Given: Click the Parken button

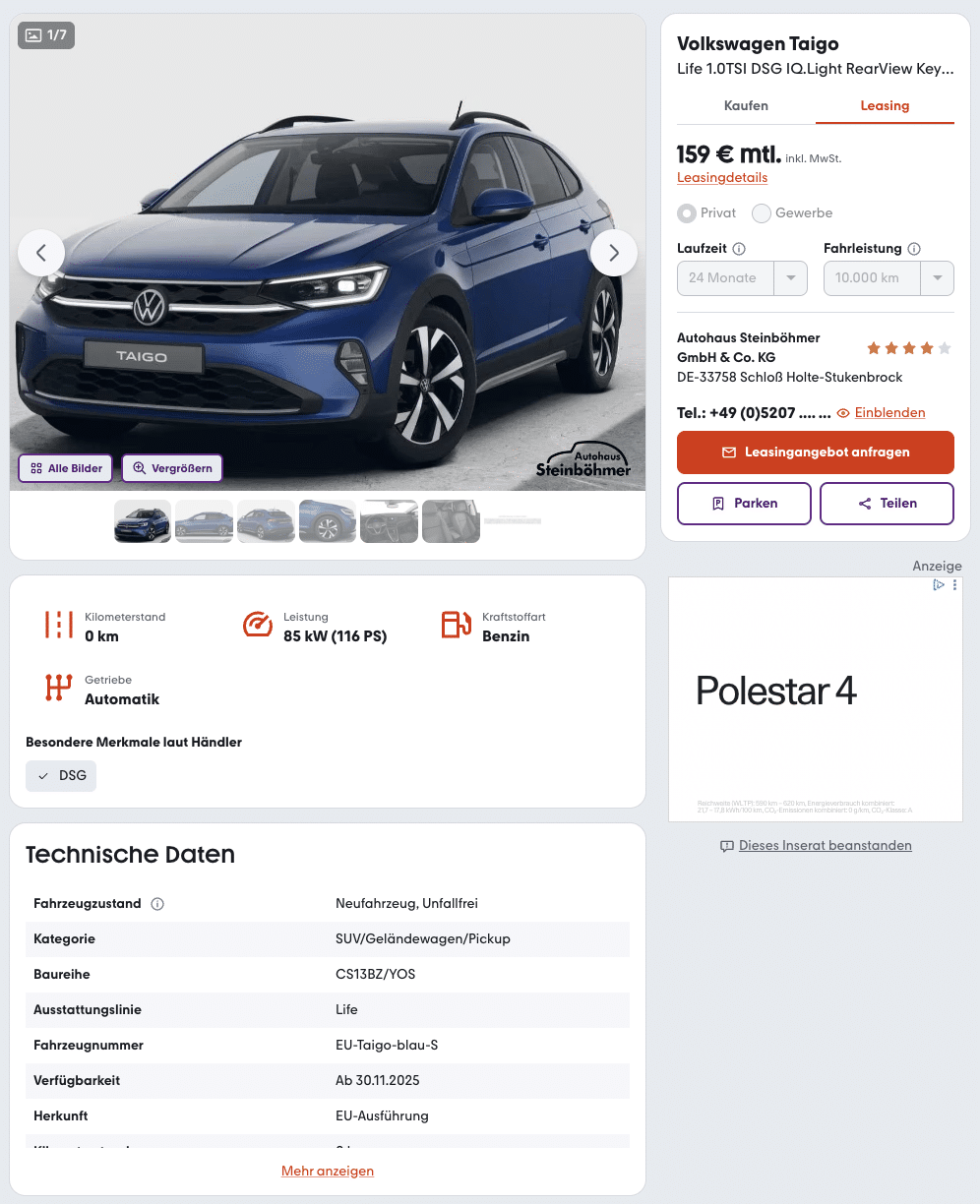Looking at the screenshot, I should point(744,504).
